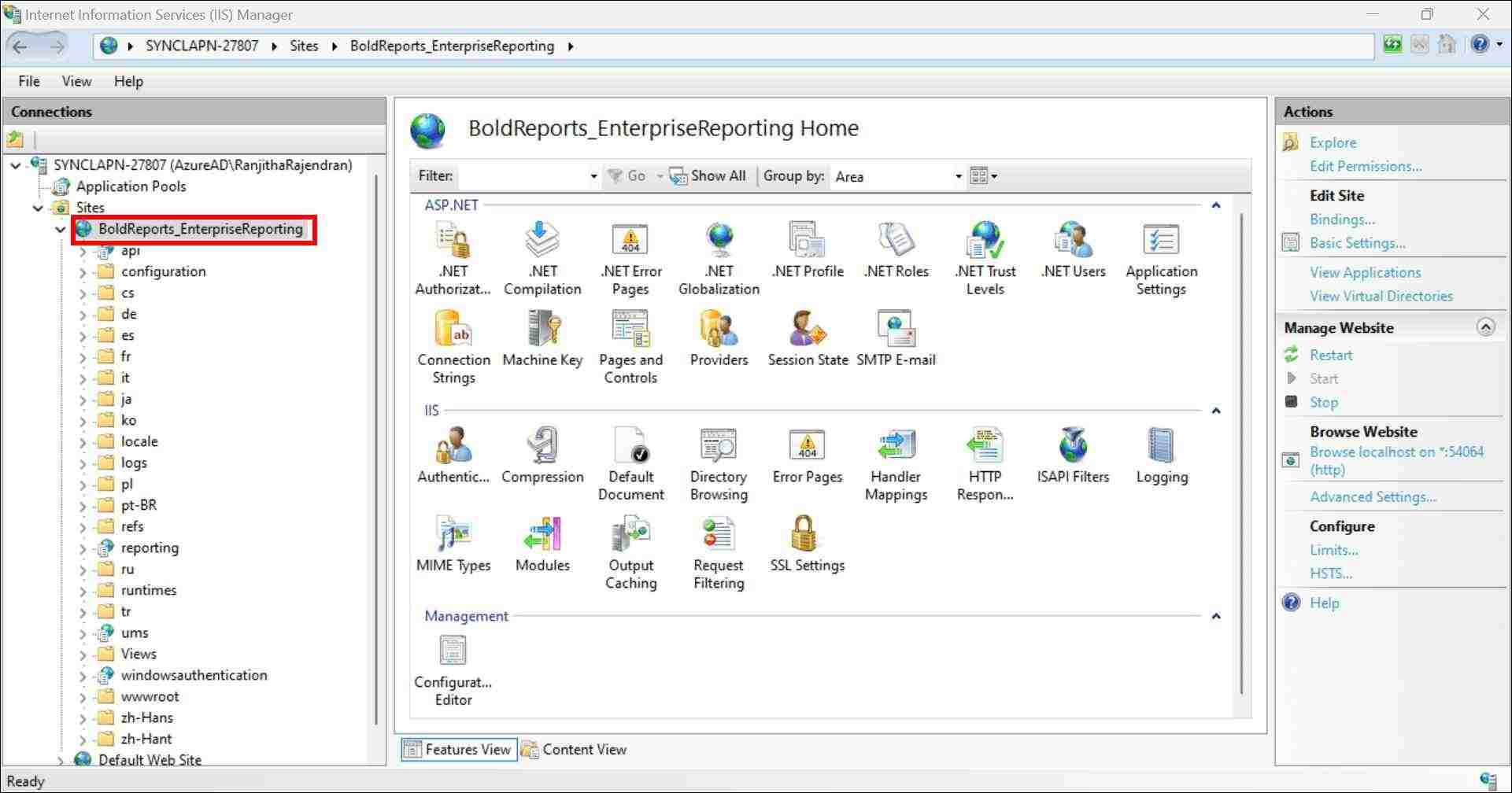Click Show All filter button
Image resolution: width=1512 pixels, height=793 pixels.
click(708, 176)
